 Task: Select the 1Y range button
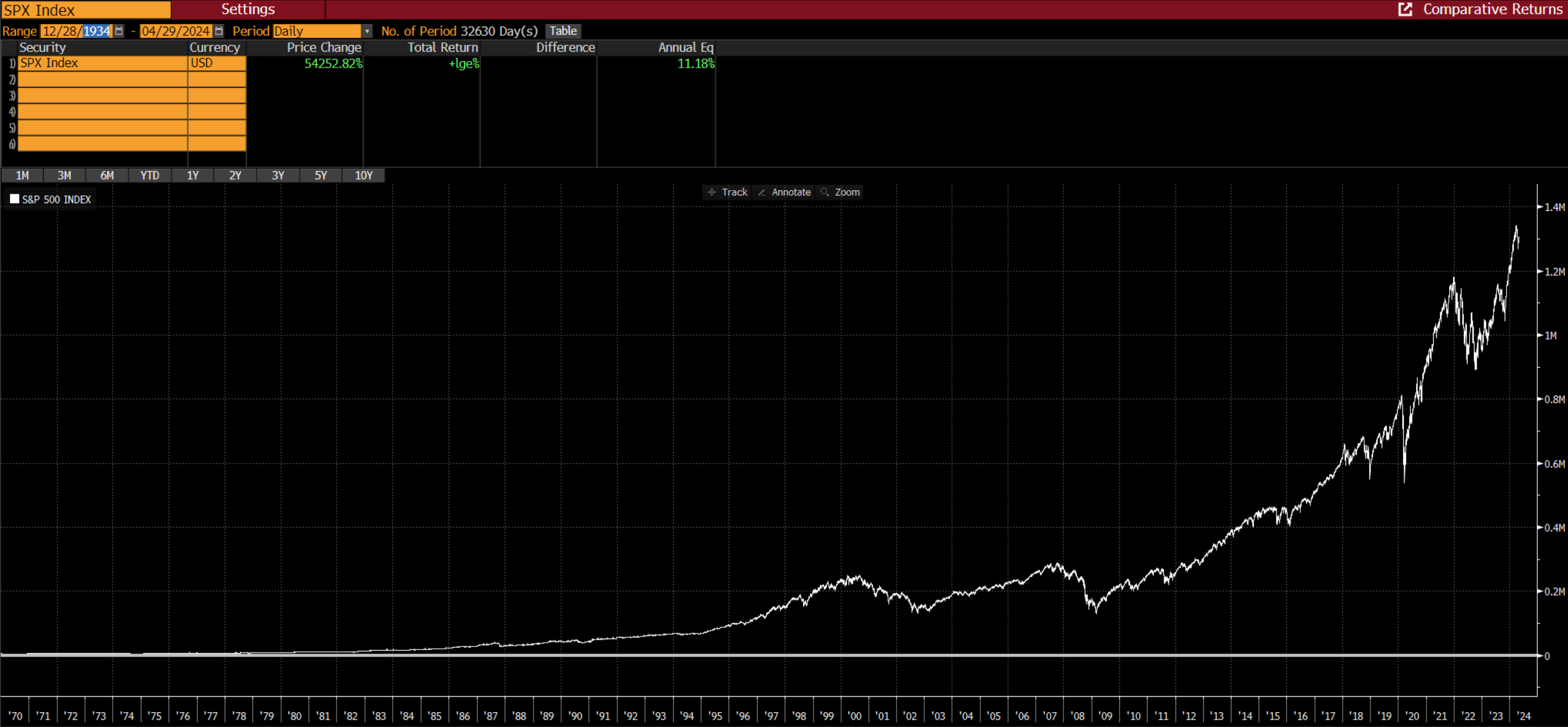[193, 175]
